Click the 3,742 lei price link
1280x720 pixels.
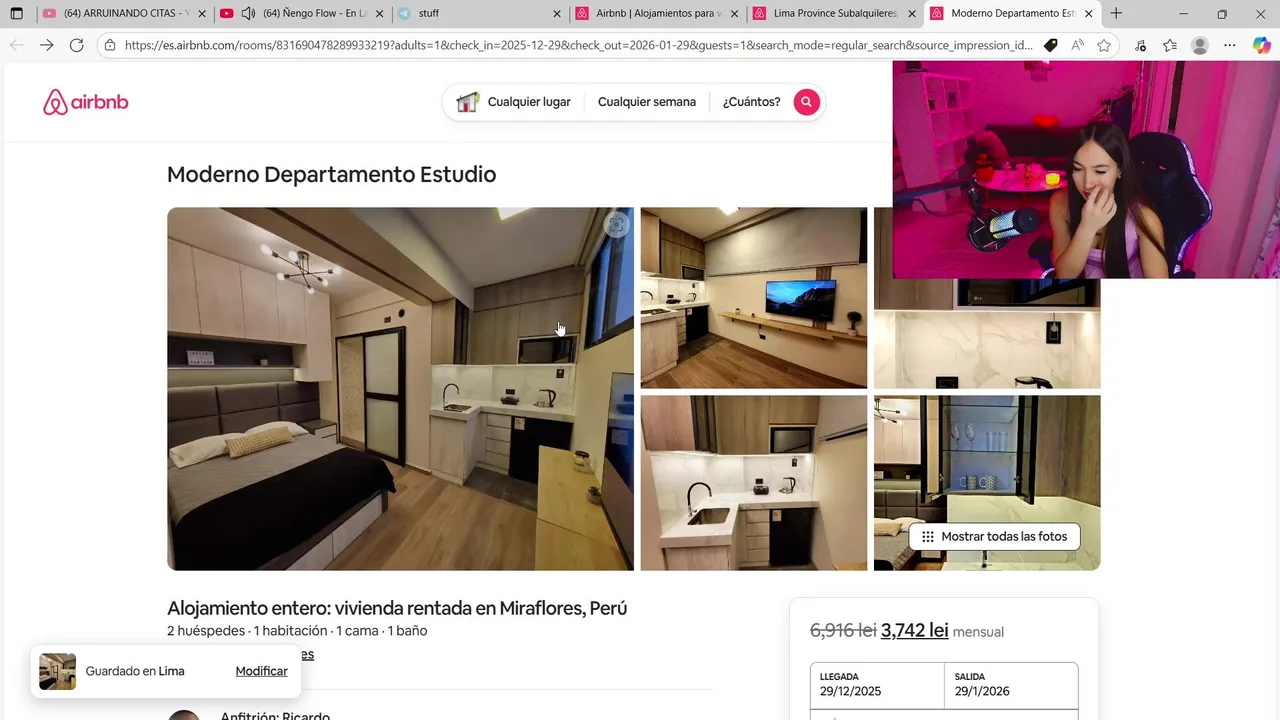click(914, 630)
